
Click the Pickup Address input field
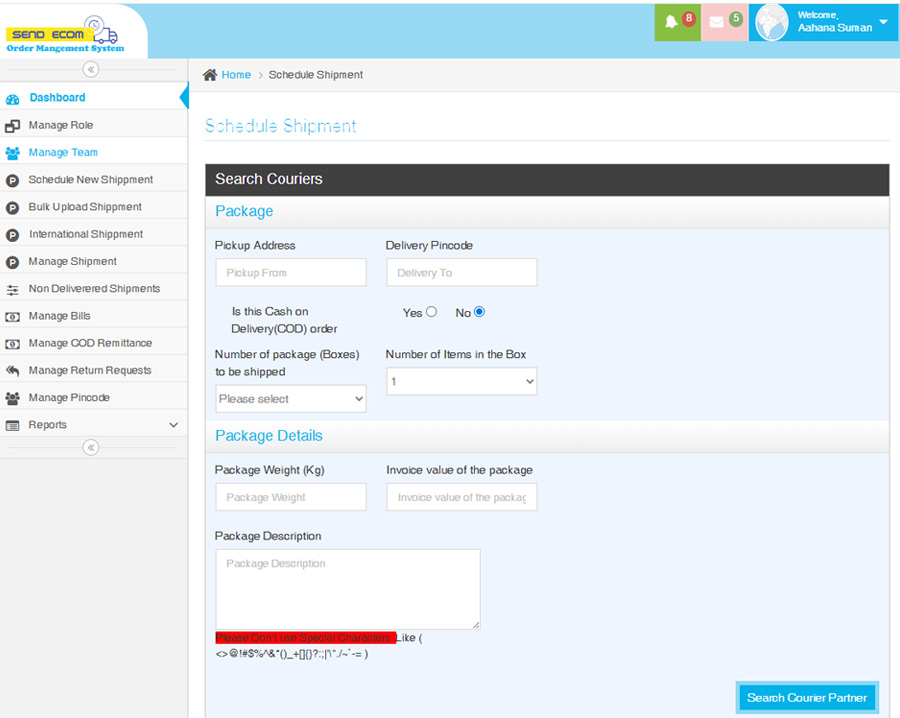point(290,272)
